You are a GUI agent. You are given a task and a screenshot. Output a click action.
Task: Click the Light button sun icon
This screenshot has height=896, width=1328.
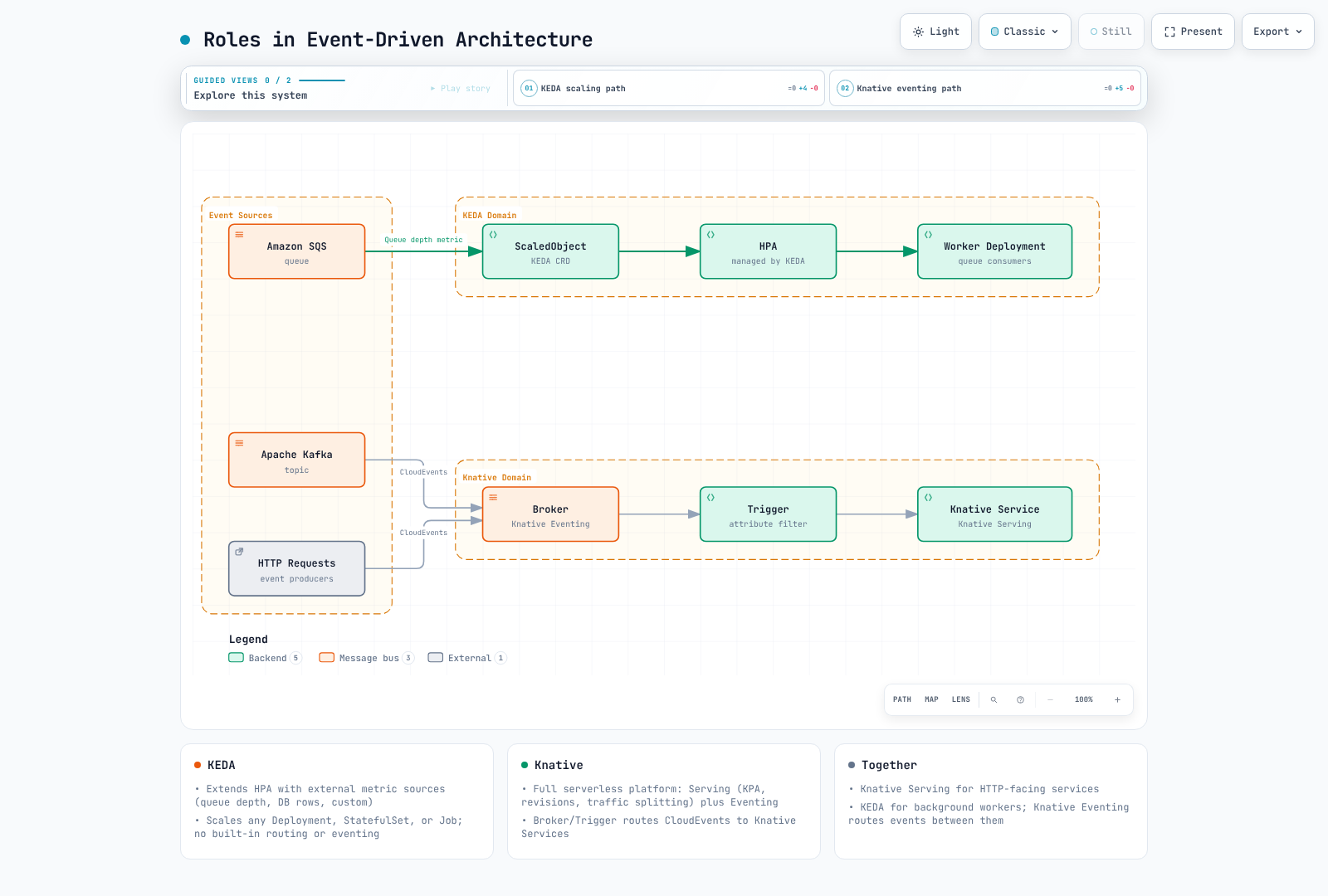pos(918,32)
